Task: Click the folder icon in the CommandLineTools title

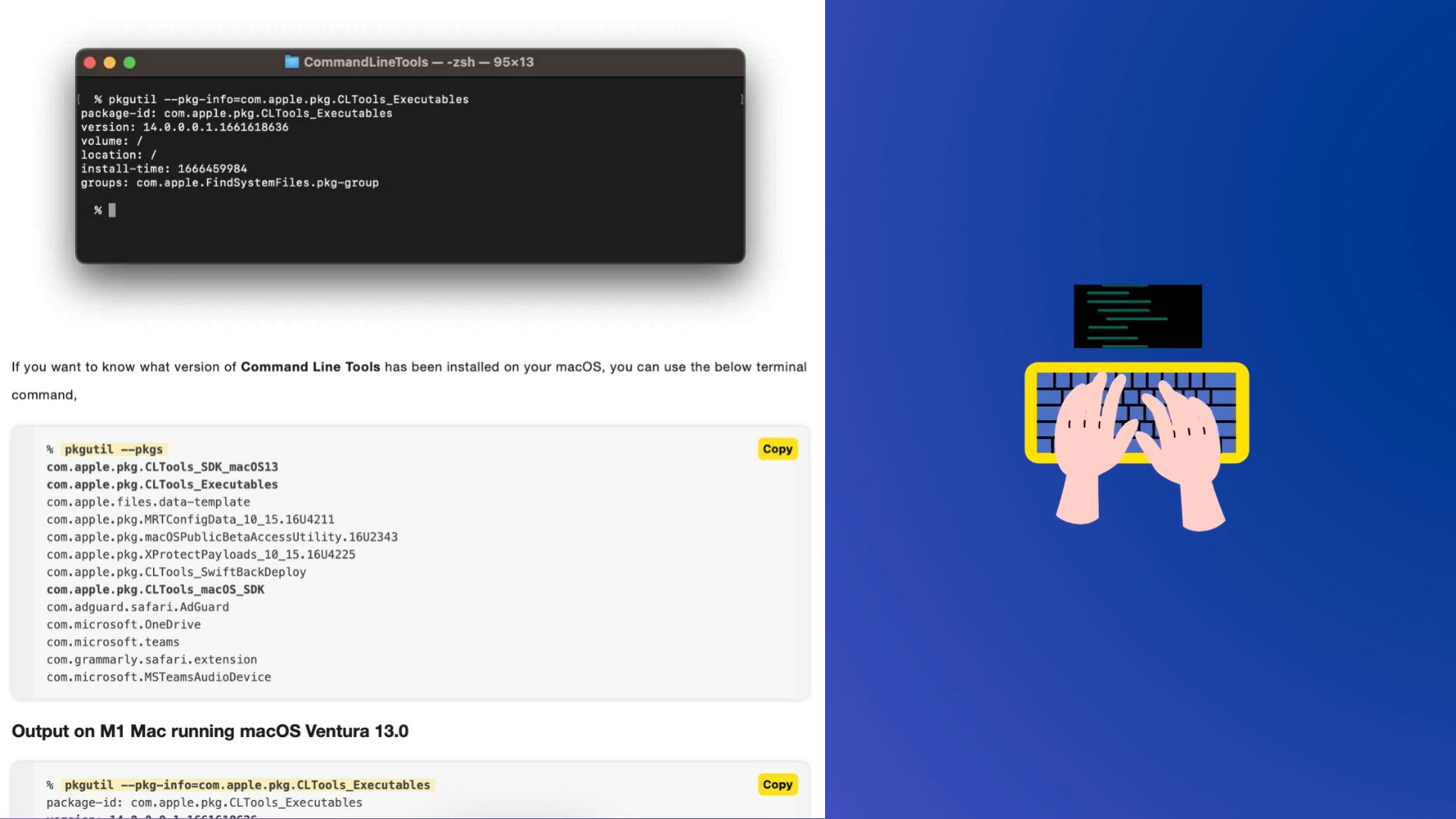Action: [x=291, y=62]
